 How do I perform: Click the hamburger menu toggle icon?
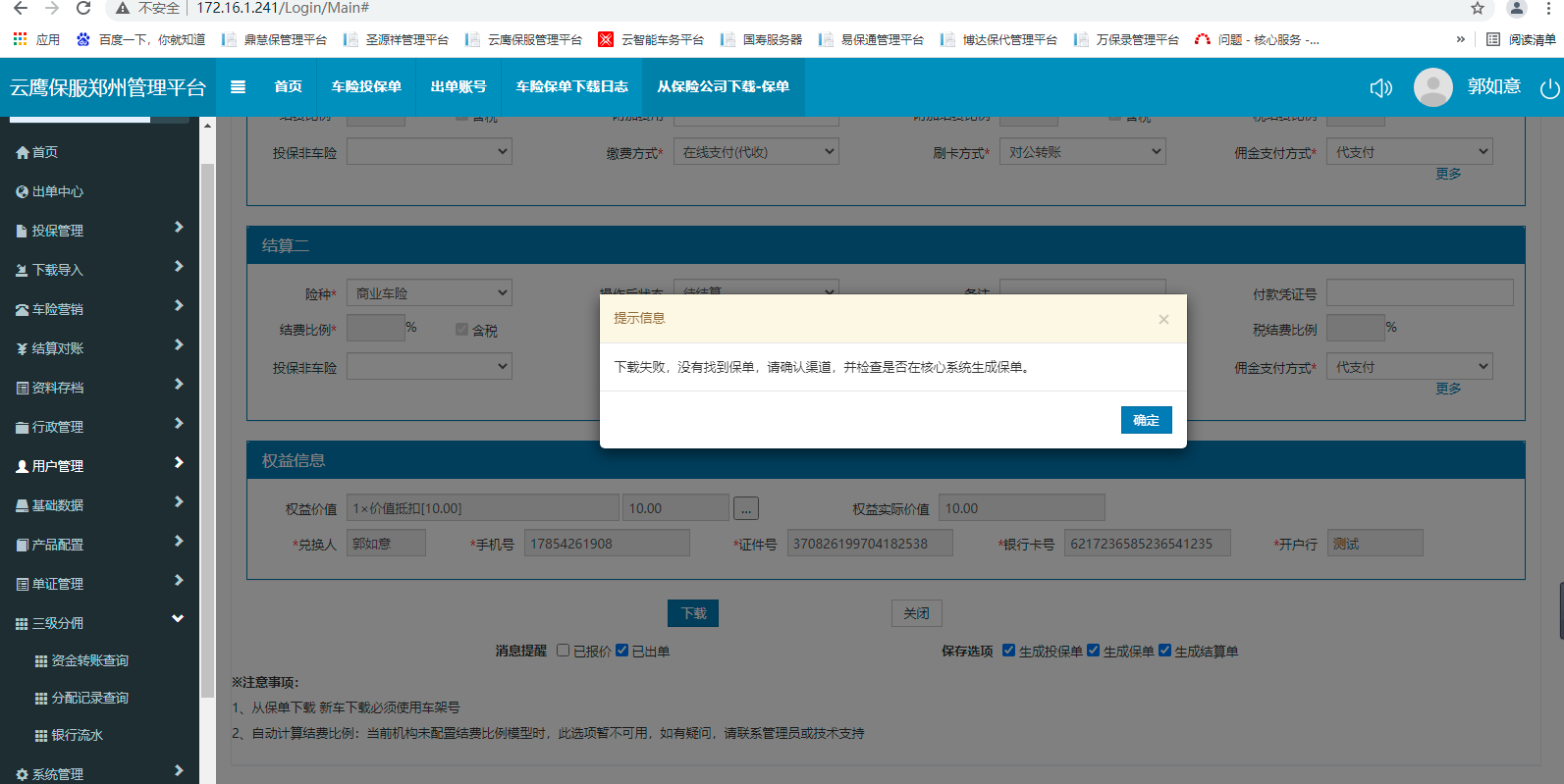tap(238, 86)
